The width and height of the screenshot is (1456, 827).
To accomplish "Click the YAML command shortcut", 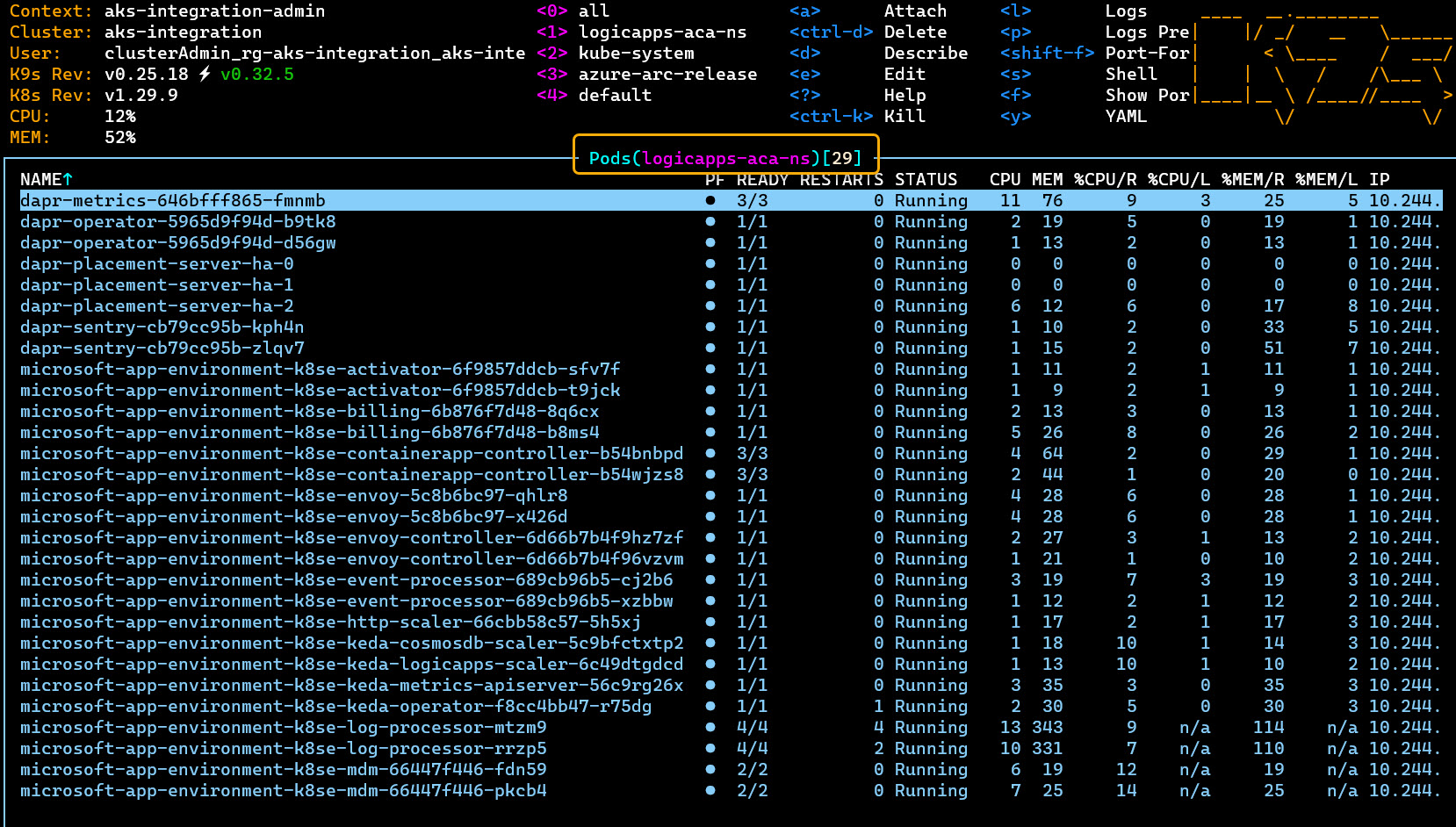I will click(1126, 117).
